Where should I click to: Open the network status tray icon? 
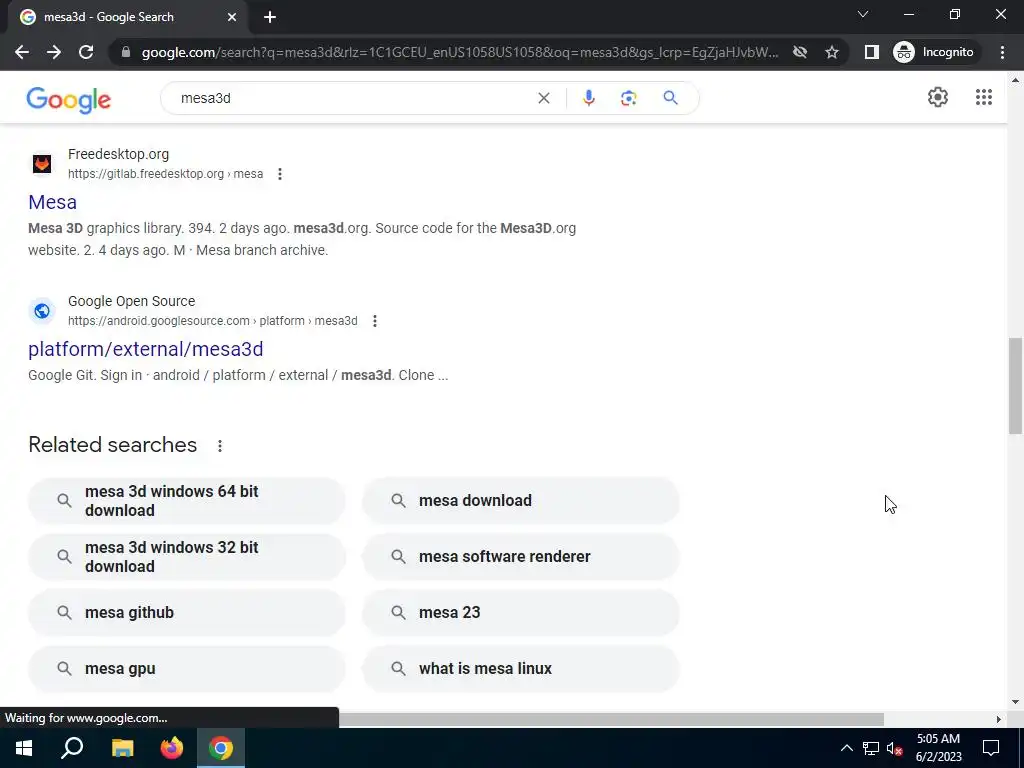pos(871,748)
